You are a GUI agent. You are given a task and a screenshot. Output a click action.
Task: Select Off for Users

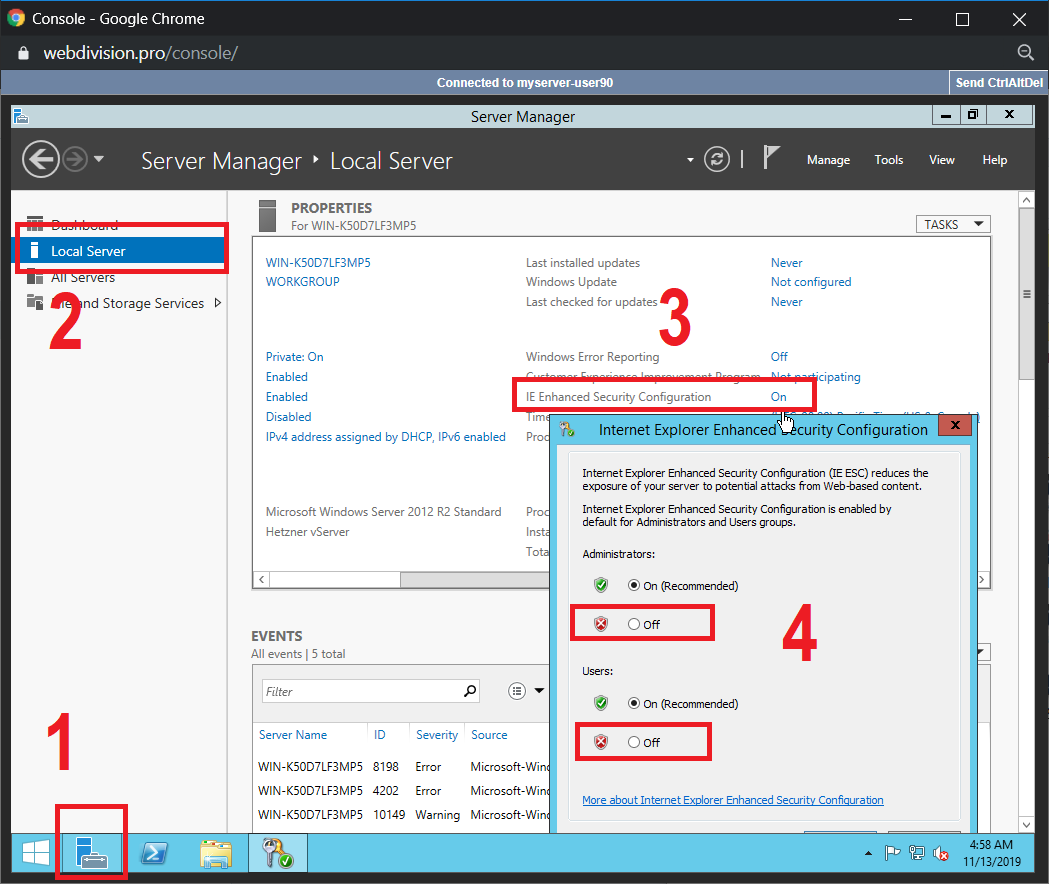coord(634,742)
